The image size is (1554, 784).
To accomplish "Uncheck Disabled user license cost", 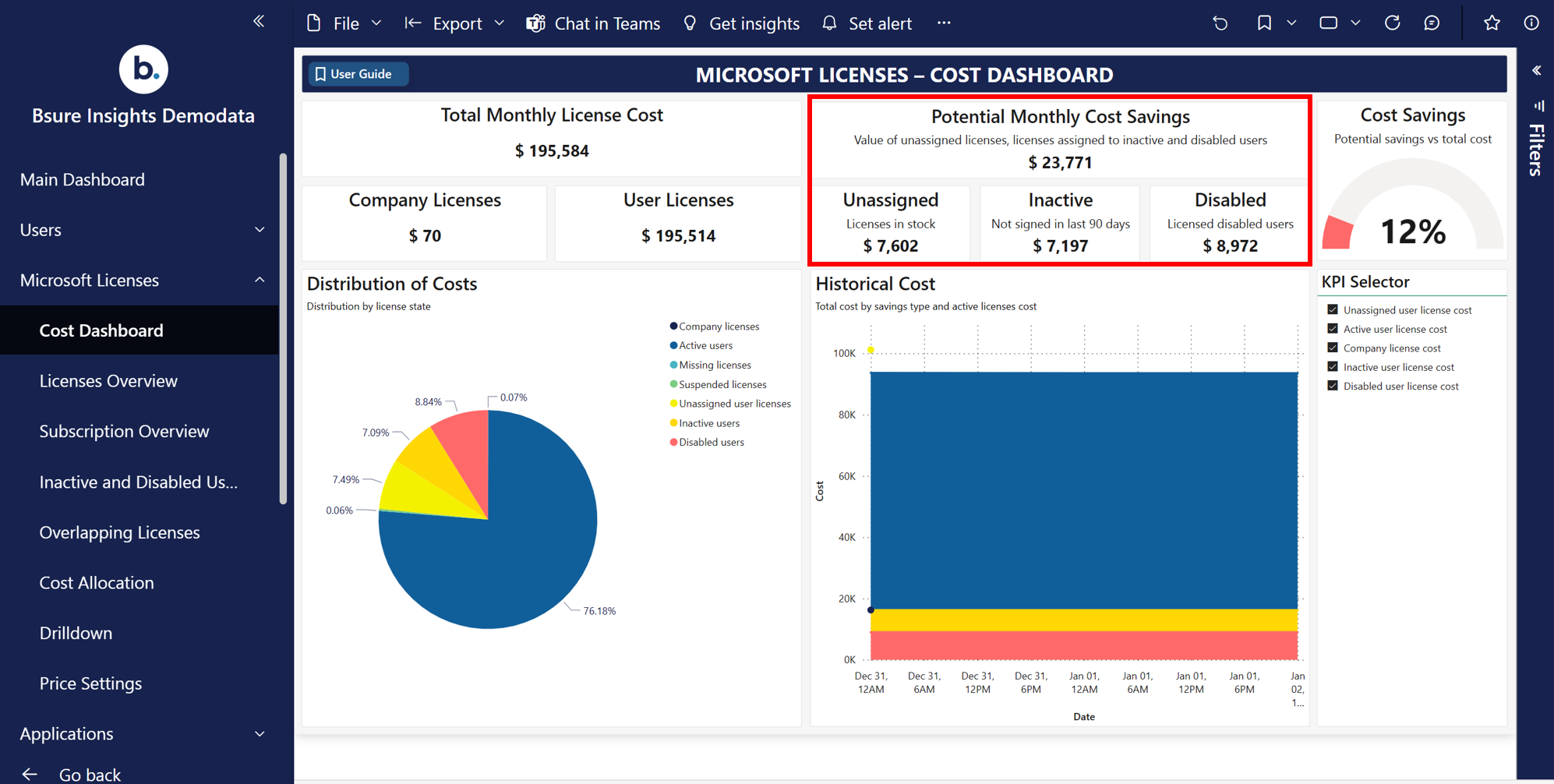I will pos(1333,386).
